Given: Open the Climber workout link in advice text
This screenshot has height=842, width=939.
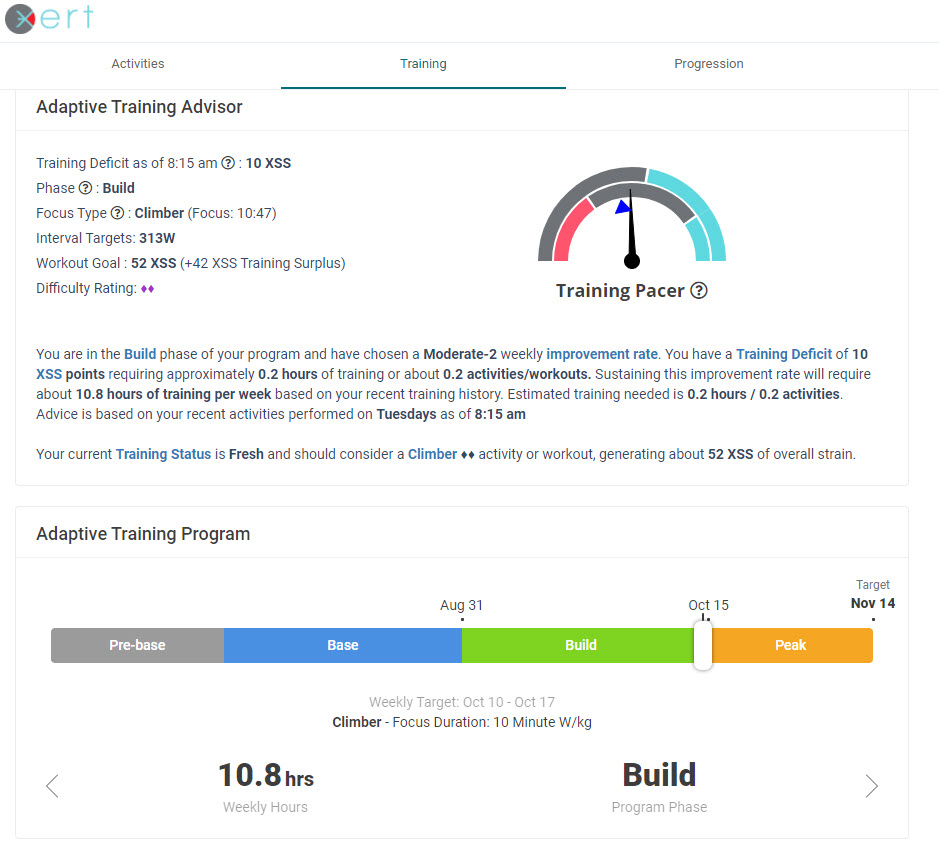Looking at the screenshot, I should [x=432, y=453].
